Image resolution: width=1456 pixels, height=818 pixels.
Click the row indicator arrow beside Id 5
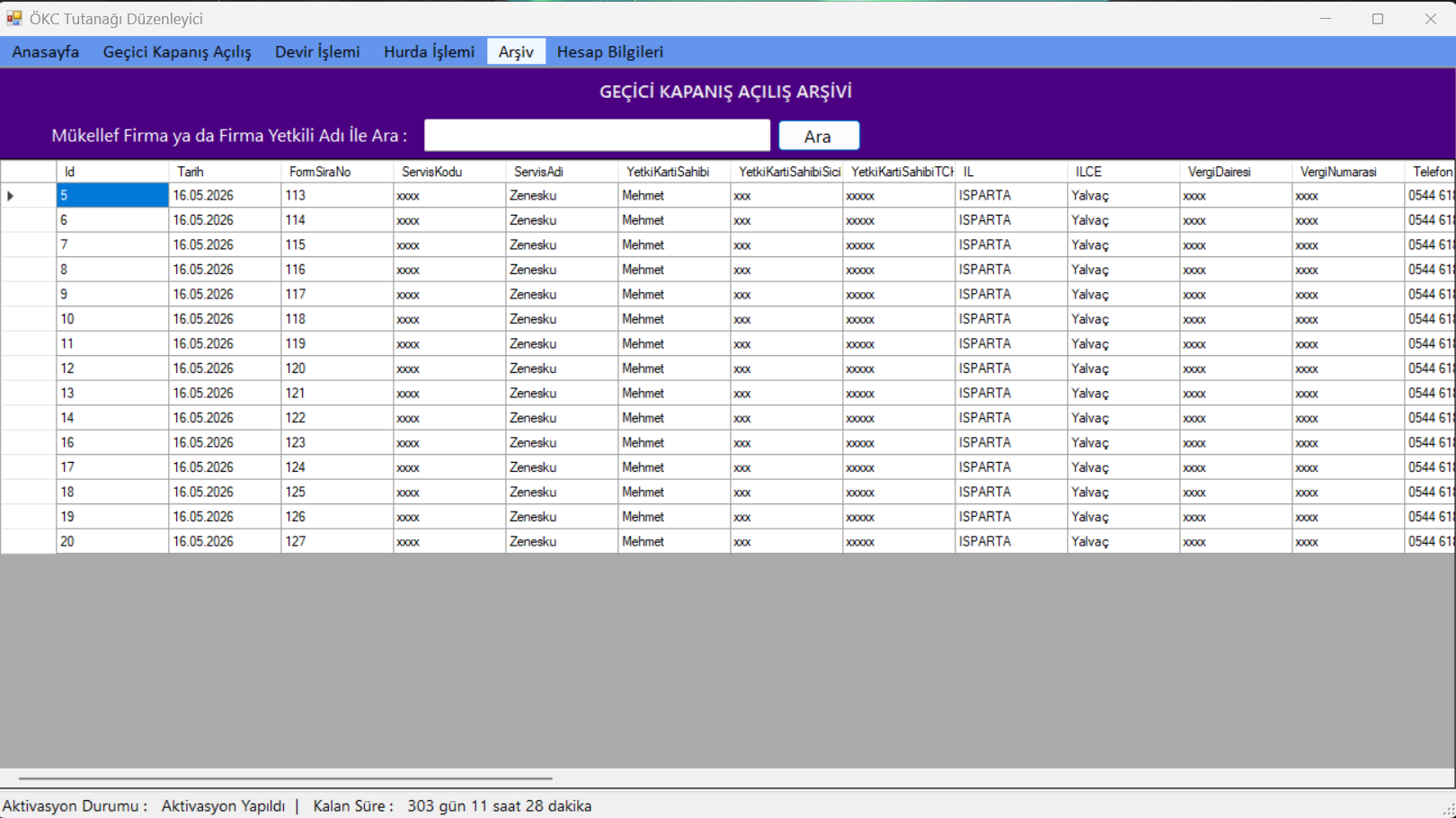pyautogui.click(x=10, y=195)
